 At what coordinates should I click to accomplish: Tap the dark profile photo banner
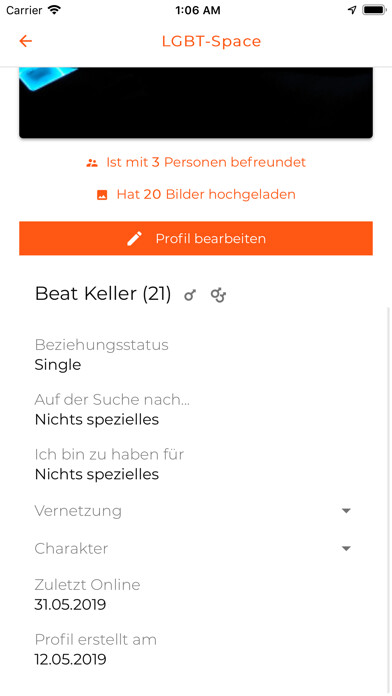[196, 103]
